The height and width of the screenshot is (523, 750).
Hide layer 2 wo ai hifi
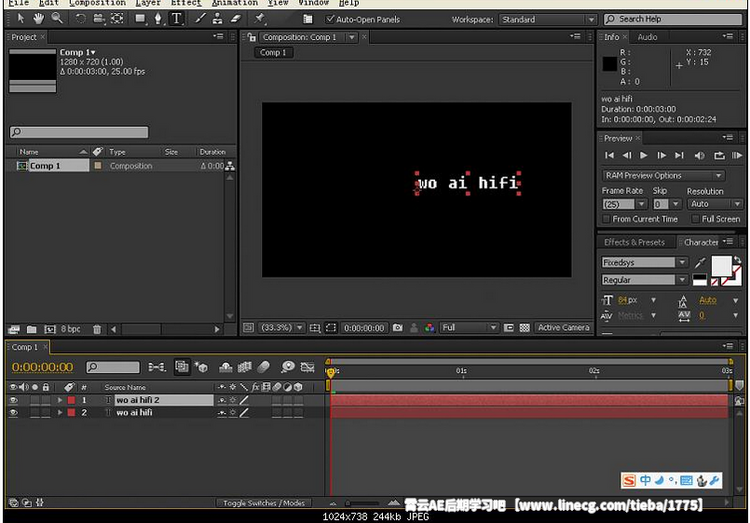[13, 412]
